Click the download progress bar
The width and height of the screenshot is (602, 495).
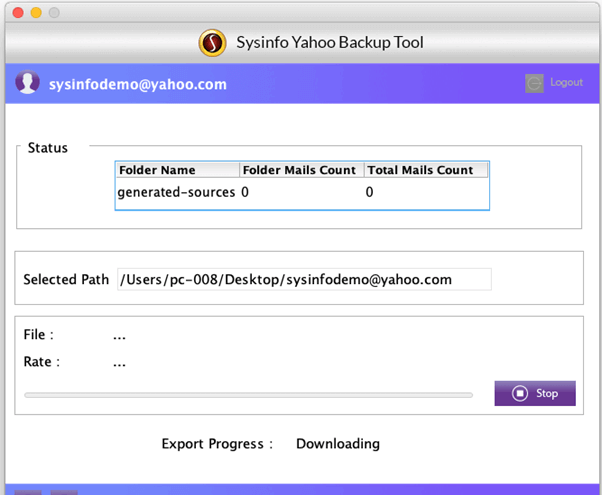pyautogui.click(x=248, y=395)
